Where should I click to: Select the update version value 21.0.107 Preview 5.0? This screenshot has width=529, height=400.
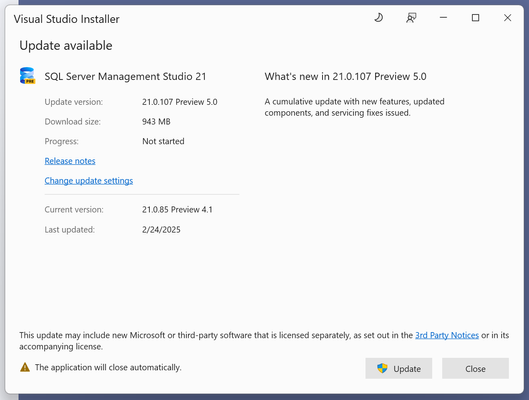[x=179, y=102]
